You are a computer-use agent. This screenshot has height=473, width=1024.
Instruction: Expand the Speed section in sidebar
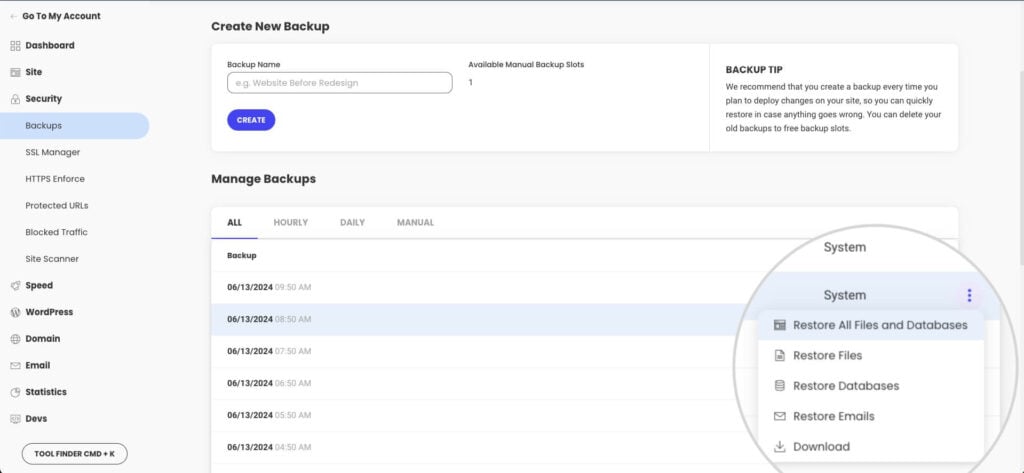click(39, 285)
